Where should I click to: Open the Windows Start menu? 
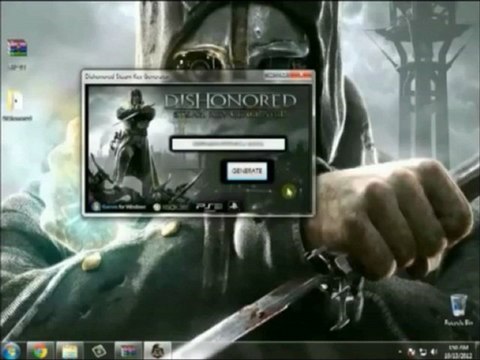tap(10, 351)
